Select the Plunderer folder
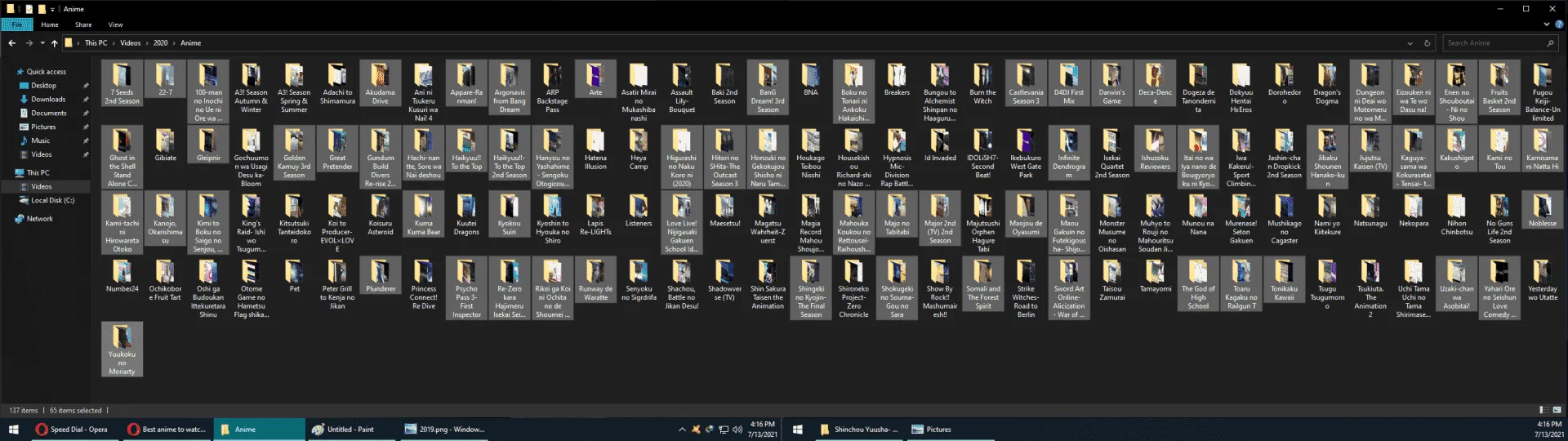Screen dimensions: 1568x441 (x=381, y=275)
